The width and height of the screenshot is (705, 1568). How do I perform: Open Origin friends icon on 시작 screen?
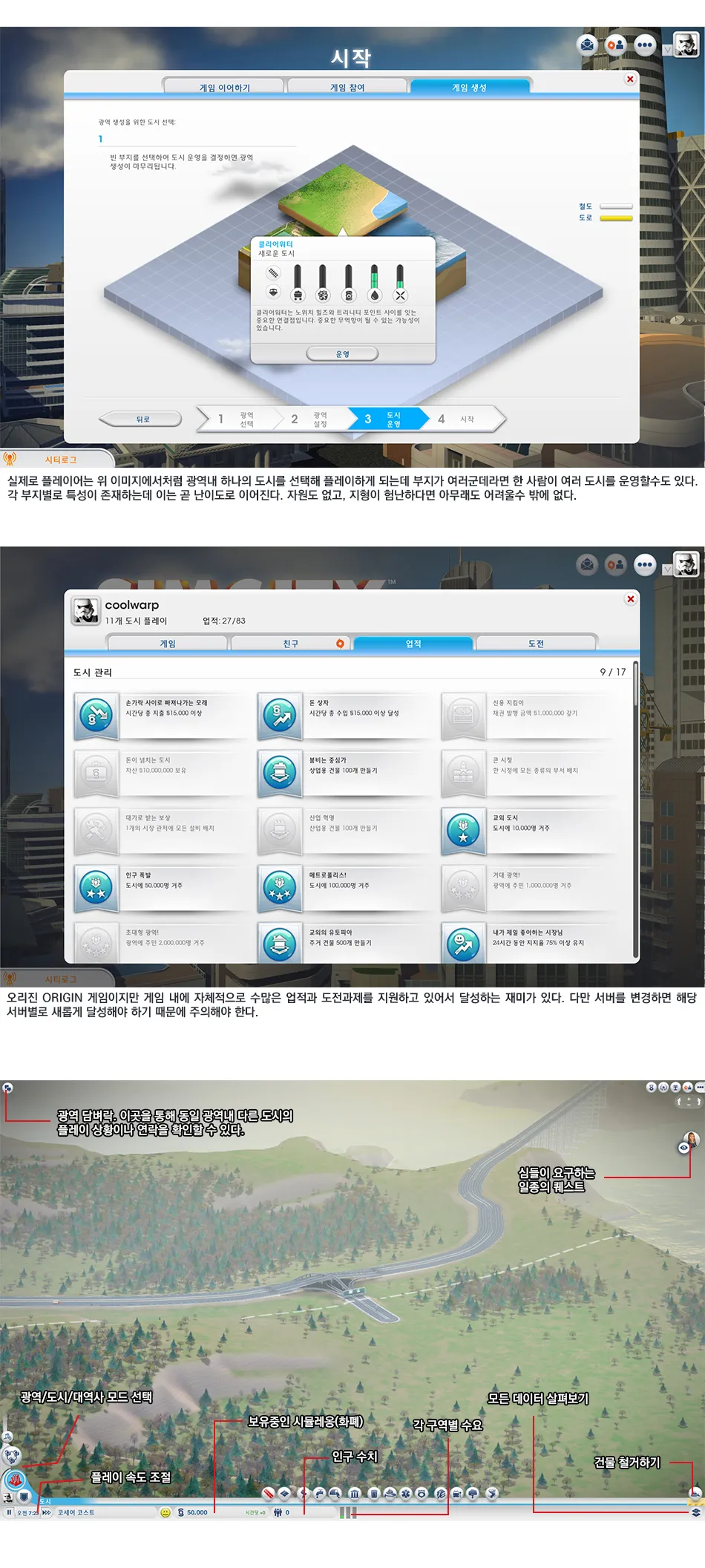(616, 45)
